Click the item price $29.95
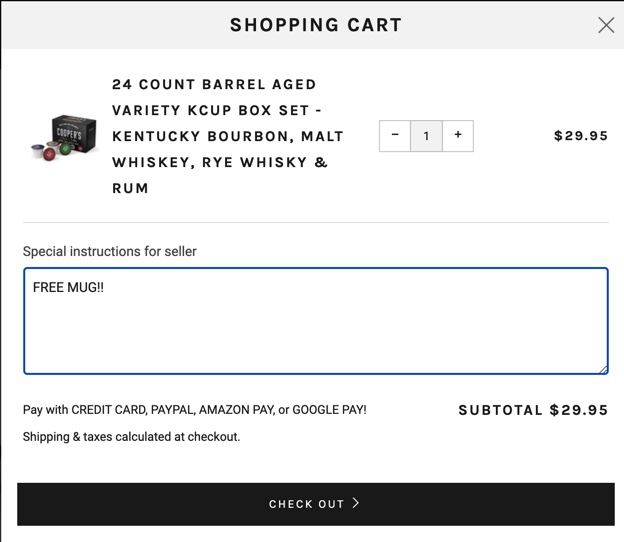The image size is (624, 542). [581, 136]
